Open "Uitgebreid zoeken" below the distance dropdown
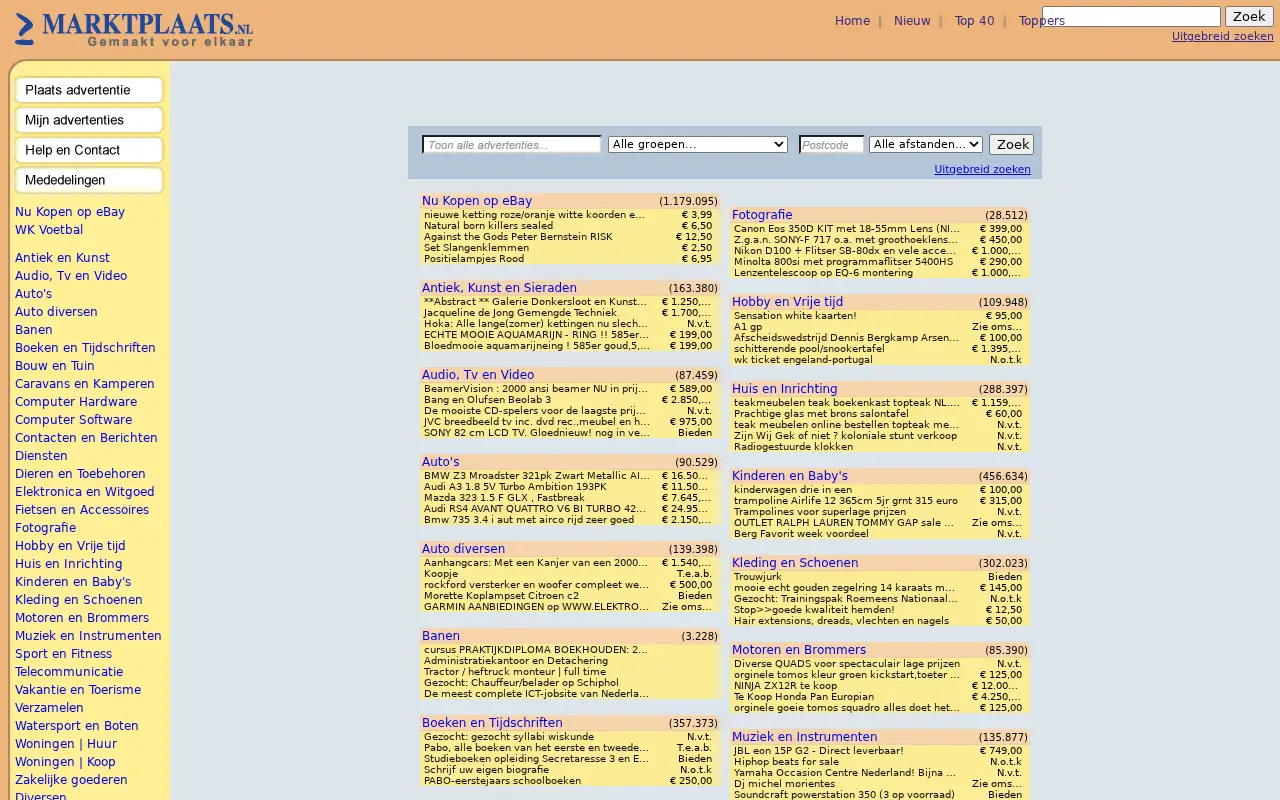This screenshot has width=1280, height=800. tap(982, 169)
